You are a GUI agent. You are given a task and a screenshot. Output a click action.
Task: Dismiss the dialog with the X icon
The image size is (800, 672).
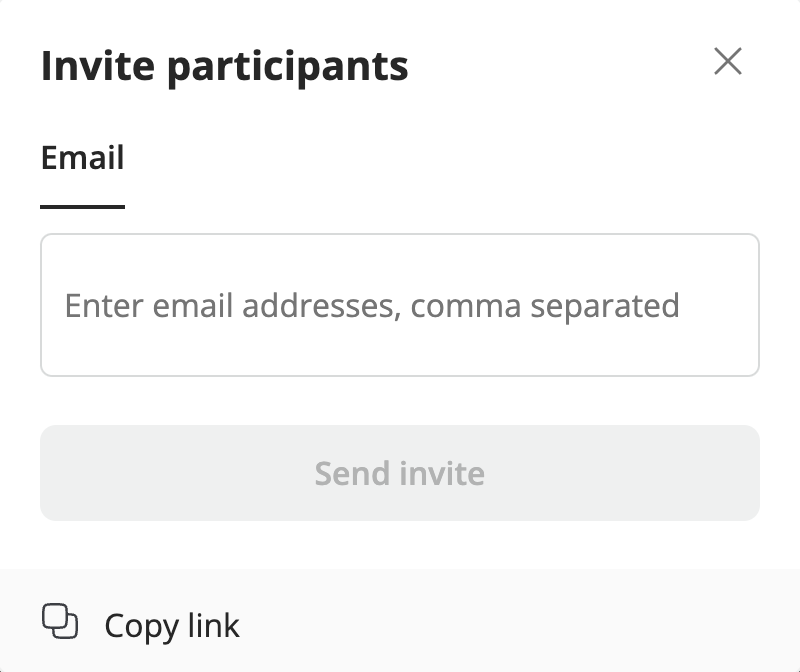(728, 62)
